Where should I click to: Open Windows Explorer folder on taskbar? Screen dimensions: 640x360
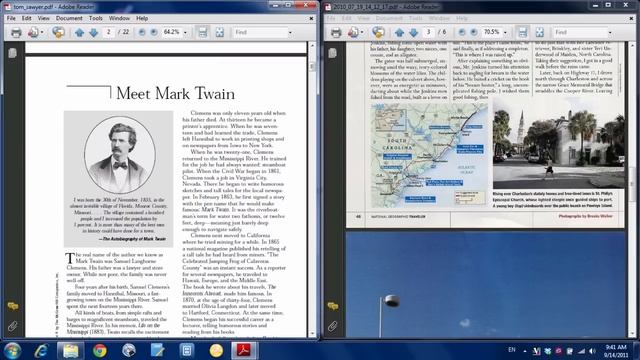(70, 351)
